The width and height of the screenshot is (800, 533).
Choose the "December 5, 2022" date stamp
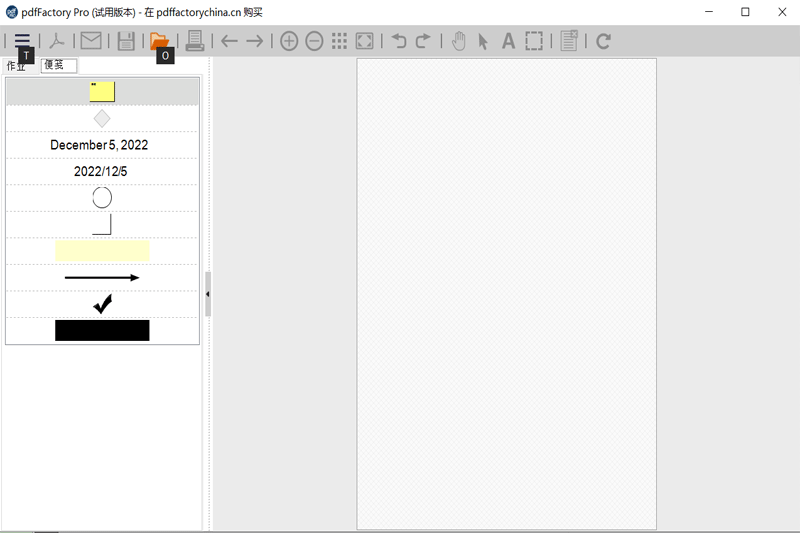coord(100,145)
